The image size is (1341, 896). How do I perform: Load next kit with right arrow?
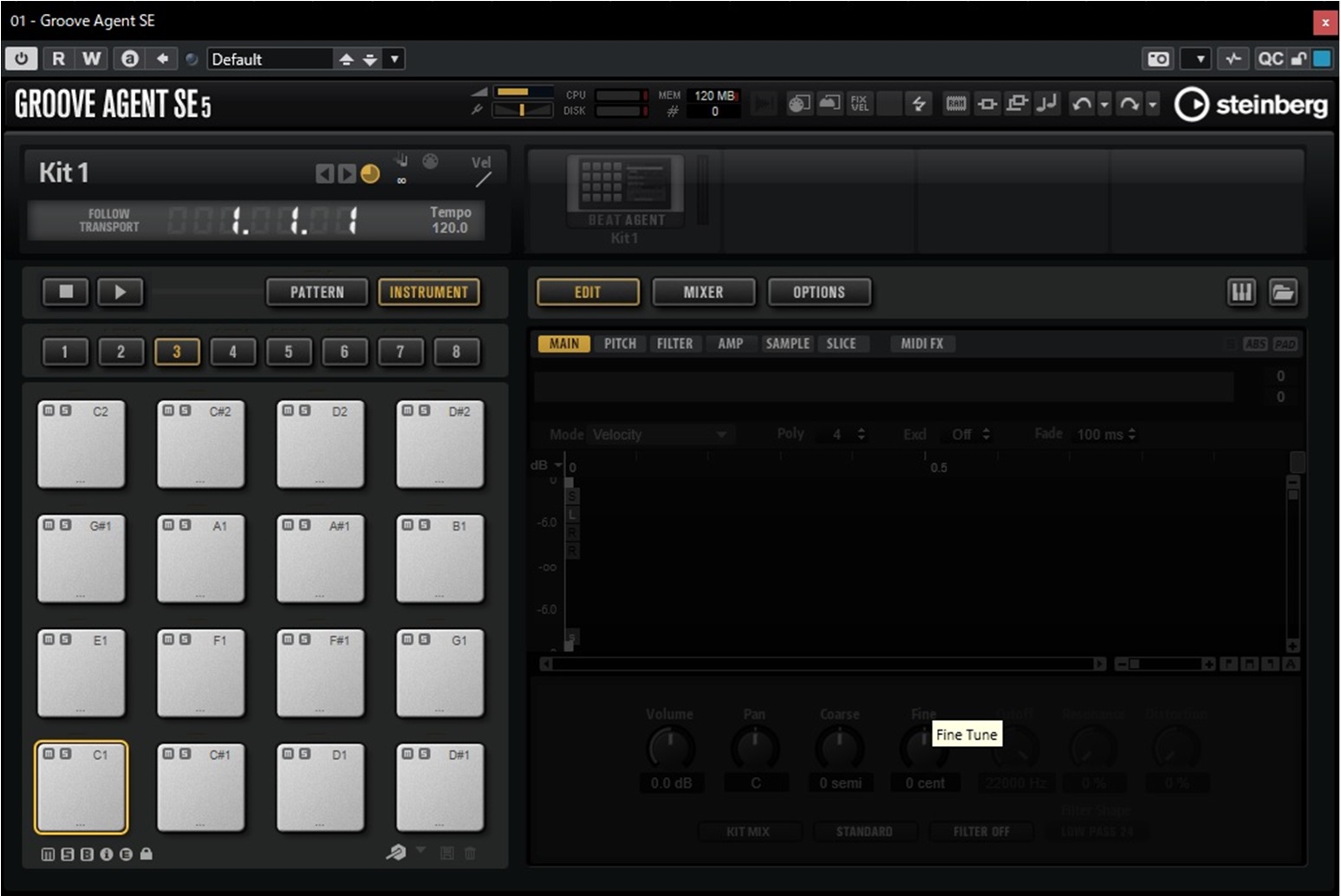[347, 174]
